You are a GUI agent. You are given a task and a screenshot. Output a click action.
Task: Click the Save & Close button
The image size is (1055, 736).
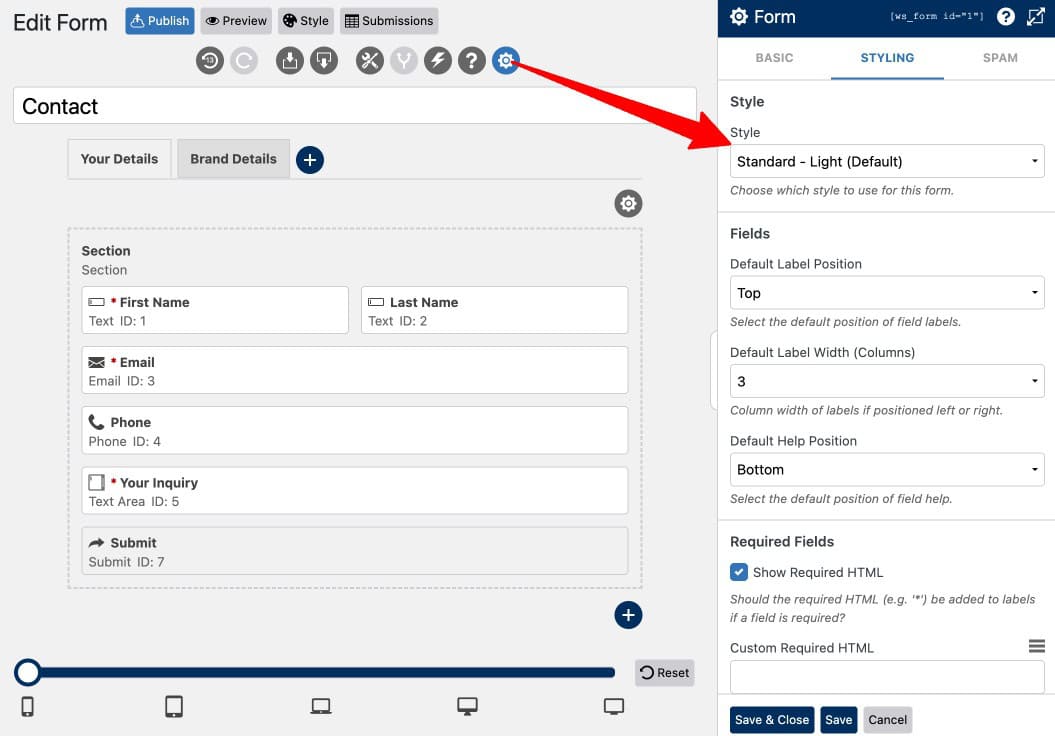click(772, 720)
